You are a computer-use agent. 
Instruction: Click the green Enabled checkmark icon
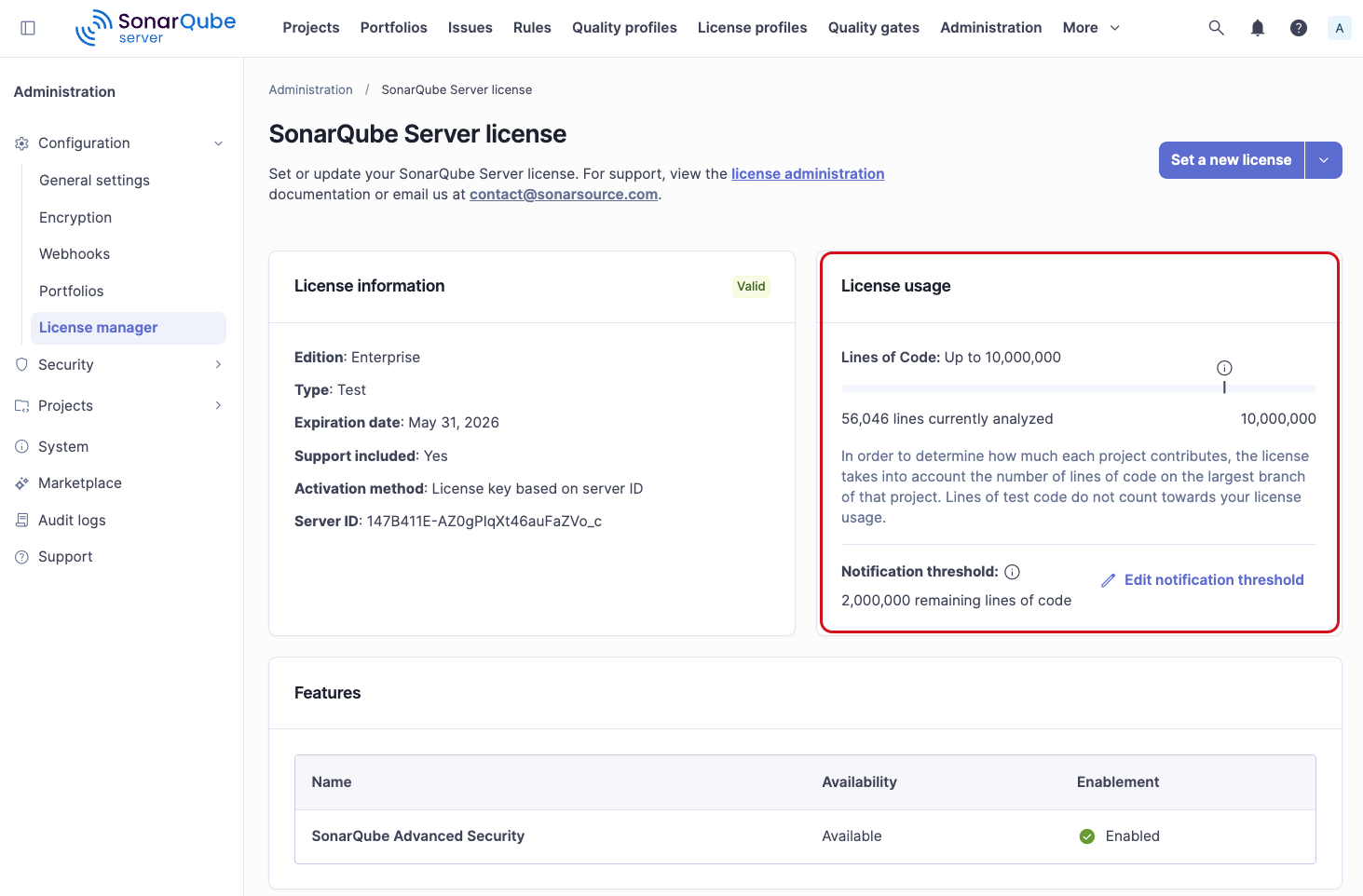(1087, 836)
